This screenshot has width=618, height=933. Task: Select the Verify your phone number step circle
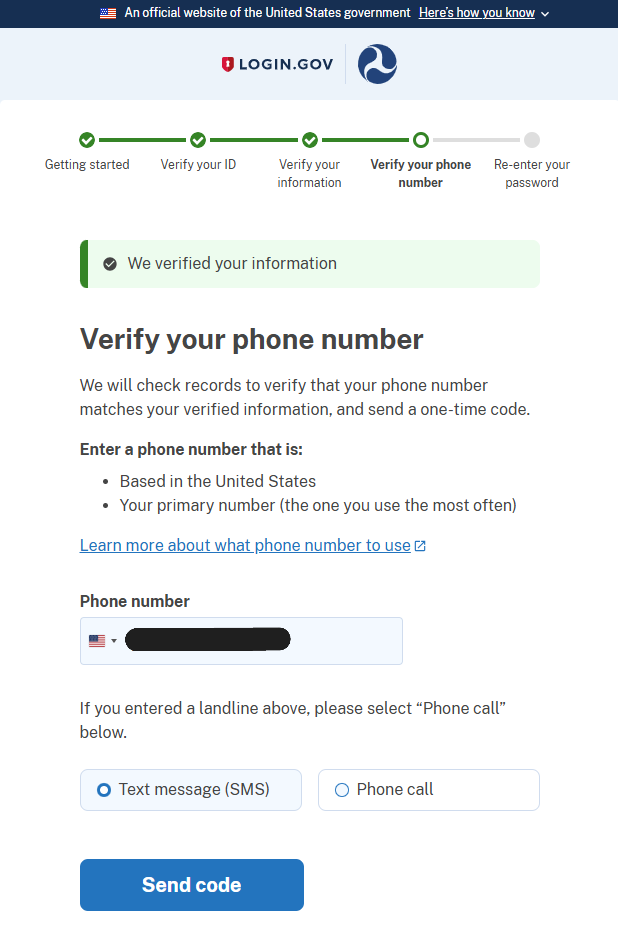pyautogui.click(x=420, y=140)
